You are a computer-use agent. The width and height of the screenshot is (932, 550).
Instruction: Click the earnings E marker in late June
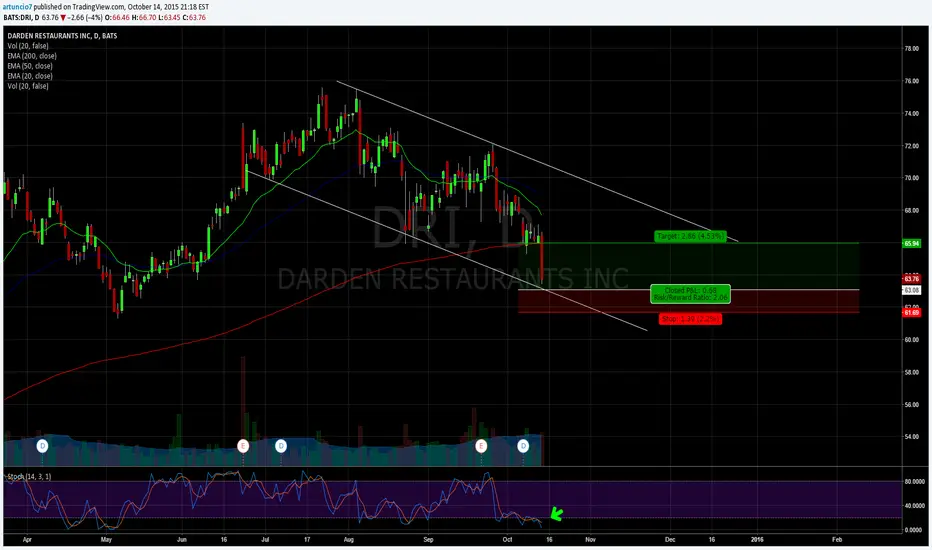pyautogui.click(x=243, y=446)
